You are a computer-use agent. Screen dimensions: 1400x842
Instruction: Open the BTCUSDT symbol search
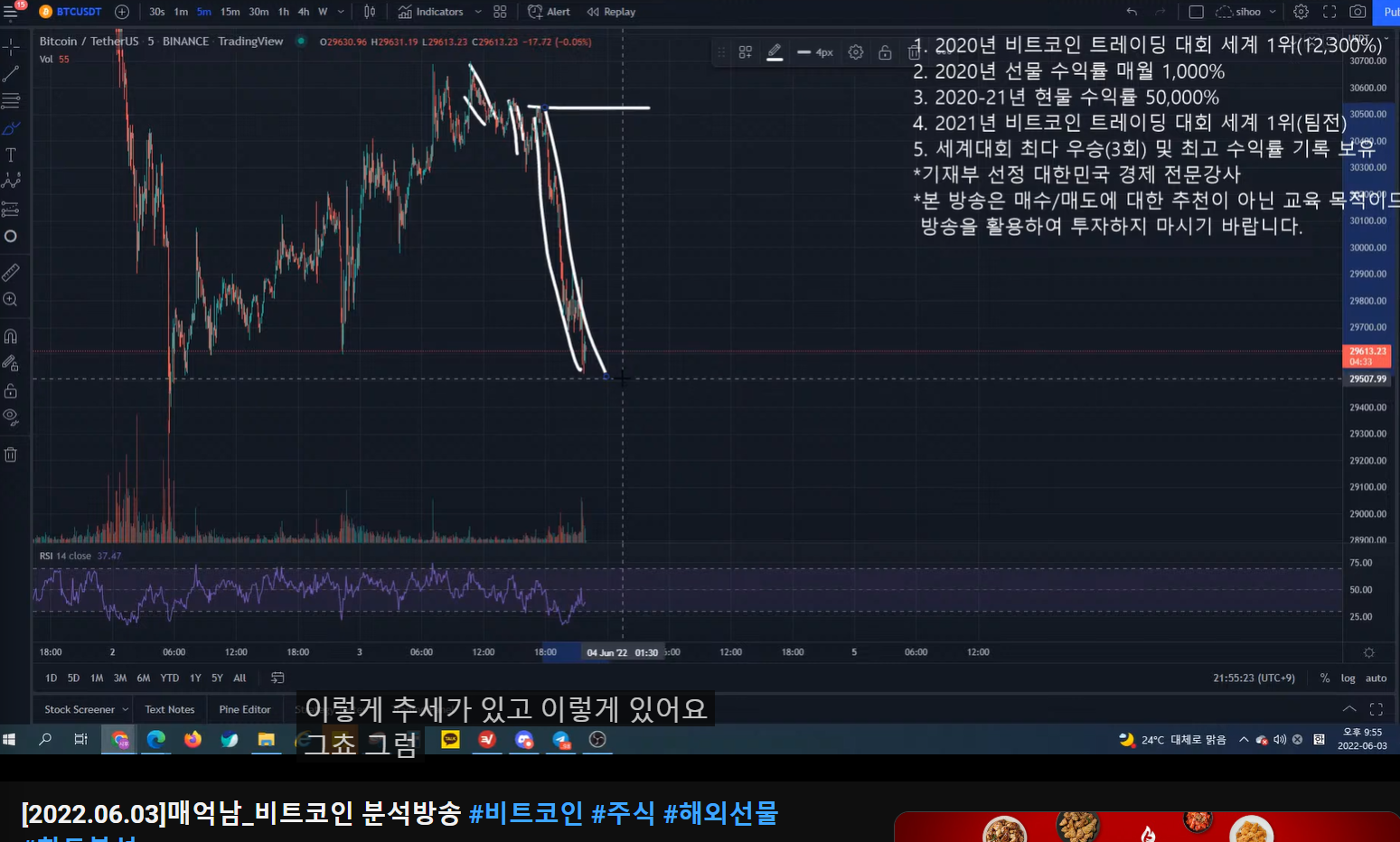(x=70, y=12)
